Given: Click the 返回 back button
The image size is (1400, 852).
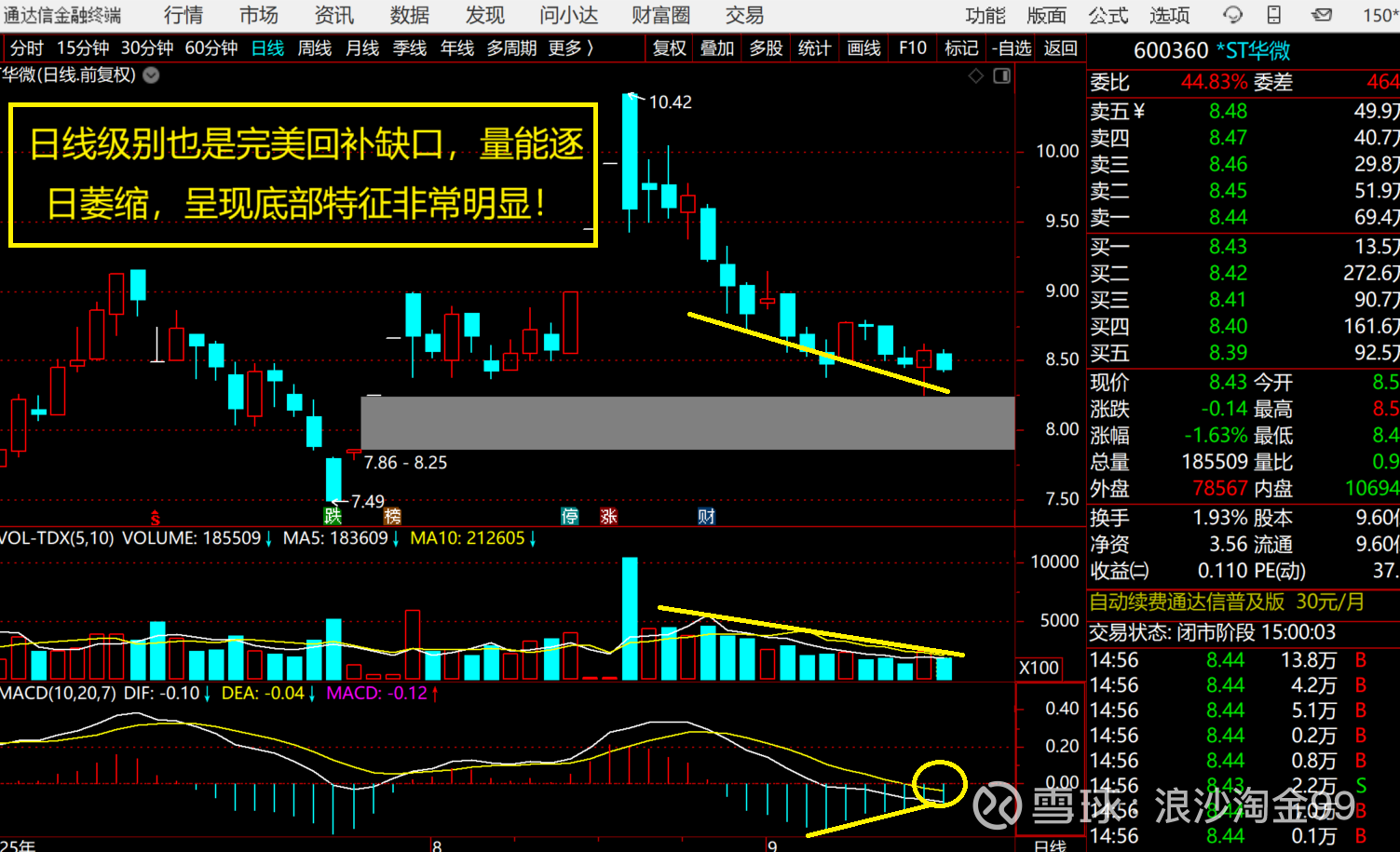Looking at the screenshot, I should 1061,47.
